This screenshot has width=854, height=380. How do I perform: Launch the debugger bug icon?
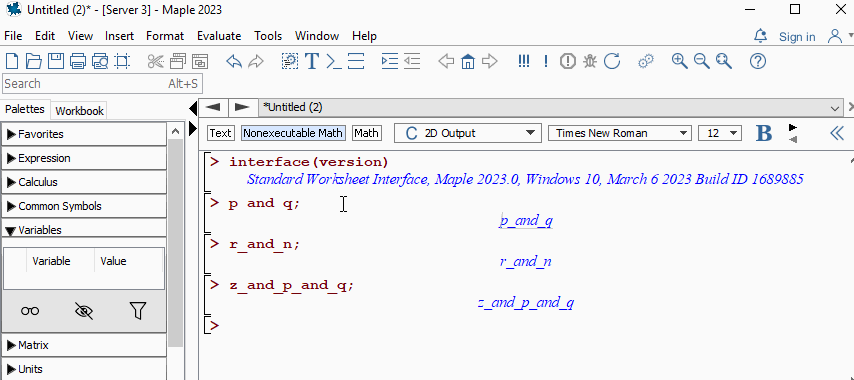[590, 61]
